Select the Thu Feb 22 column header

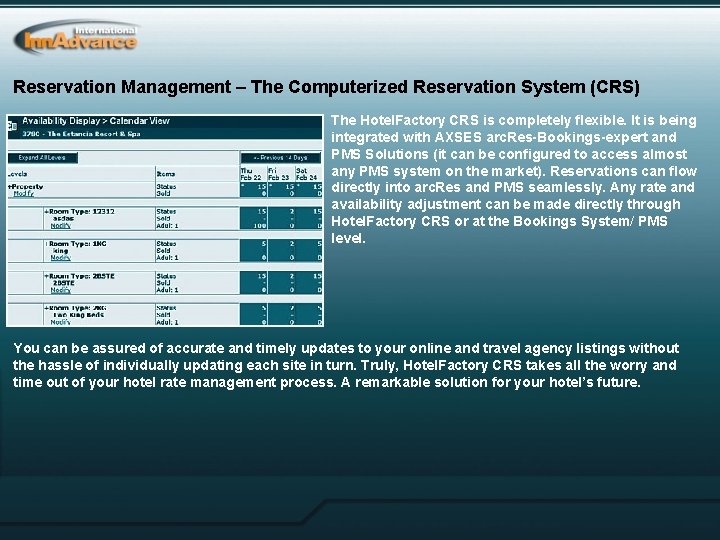click(251, 174)
